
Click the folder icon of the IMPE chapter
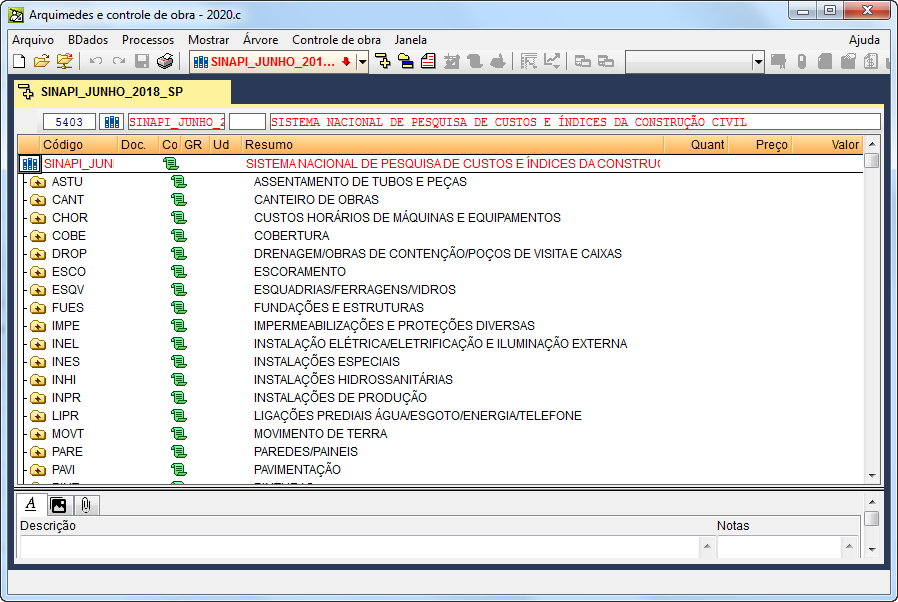click(x=38, y=326)
